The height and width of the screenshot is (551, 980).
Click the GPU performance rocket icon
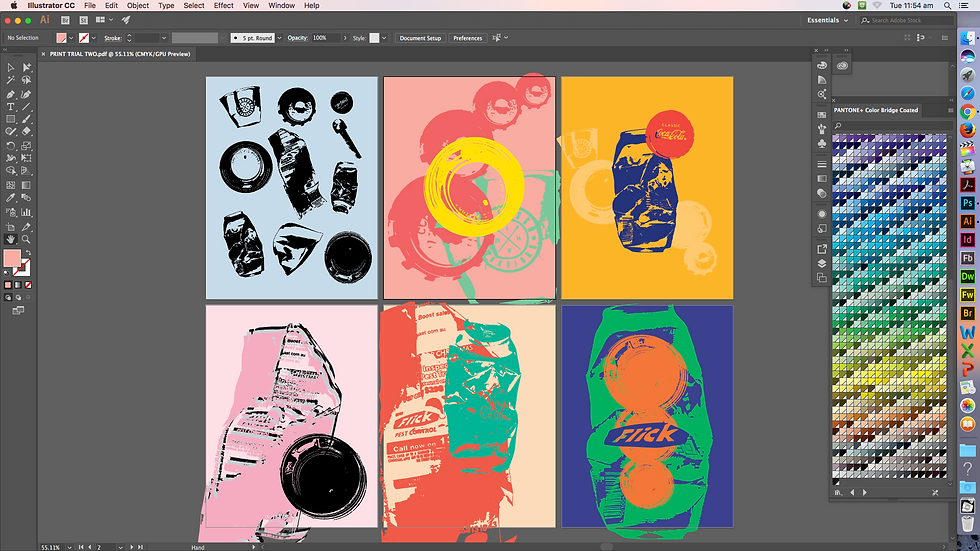pos(126,20)
